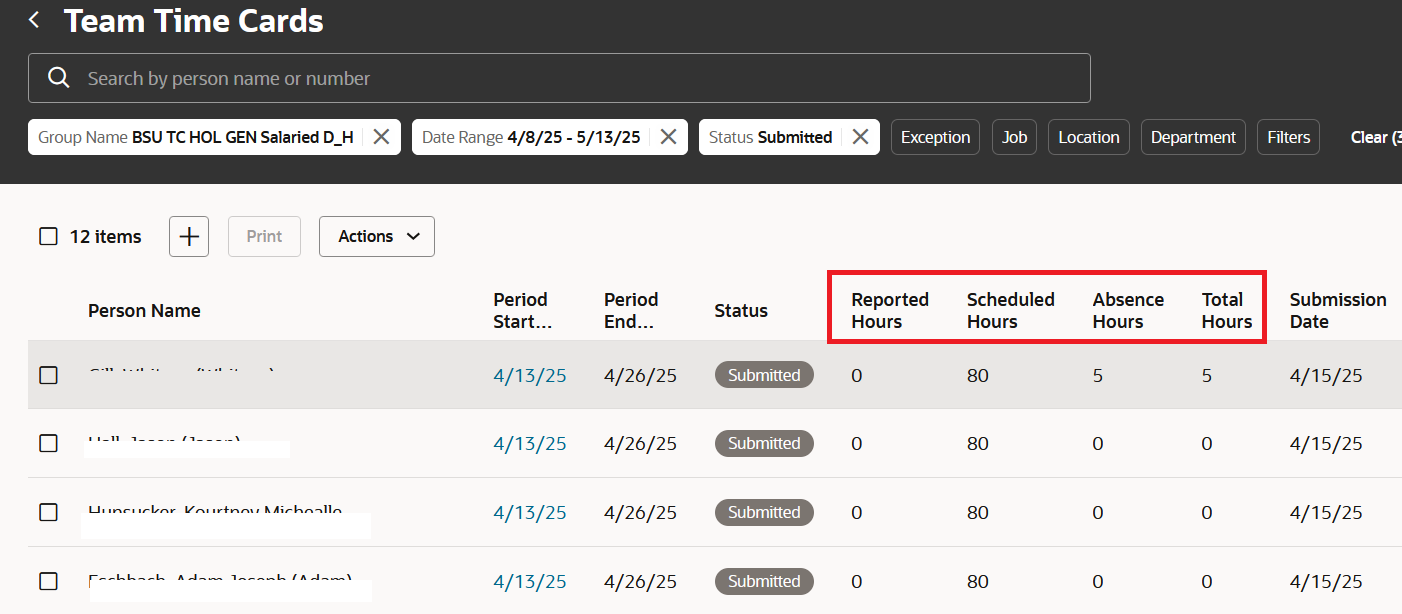This screenshot has height=614, width=1402.
Task: Open the Filters button
Action: [1289, 137]
